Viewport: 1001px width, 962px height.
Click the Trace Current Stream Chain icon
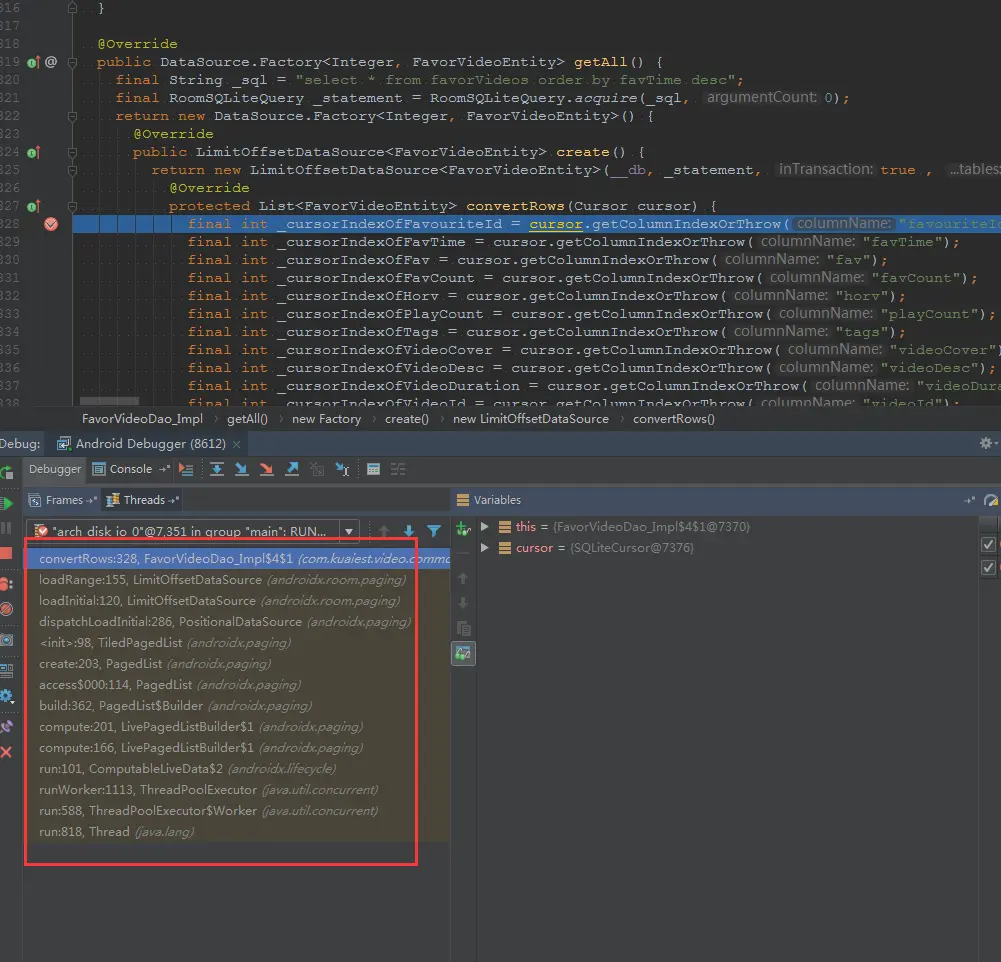[x=398, y=469]
